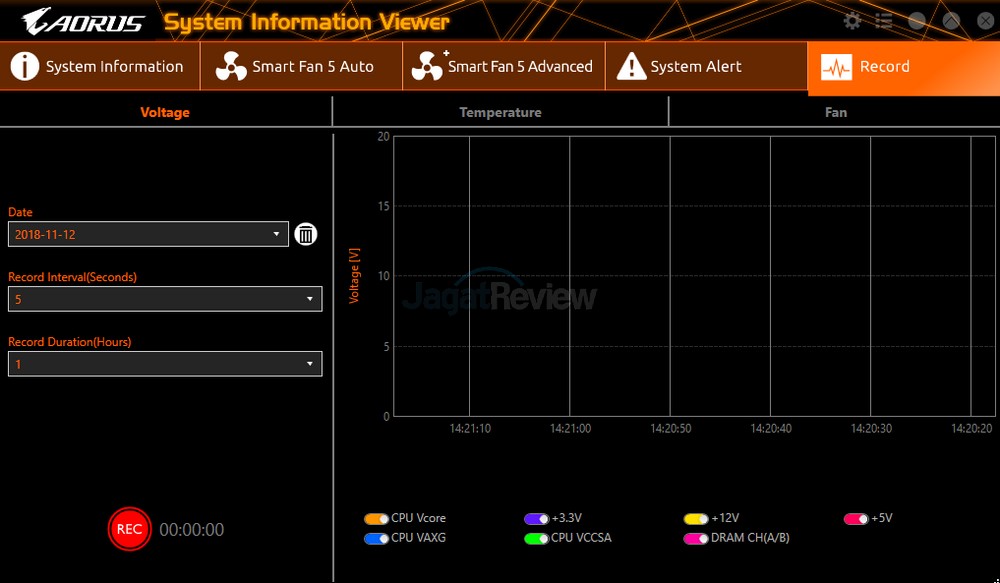Expand the Record Duration(Hours) dropdown
This screenshot has width=1000, height=583.
[165, 364]
